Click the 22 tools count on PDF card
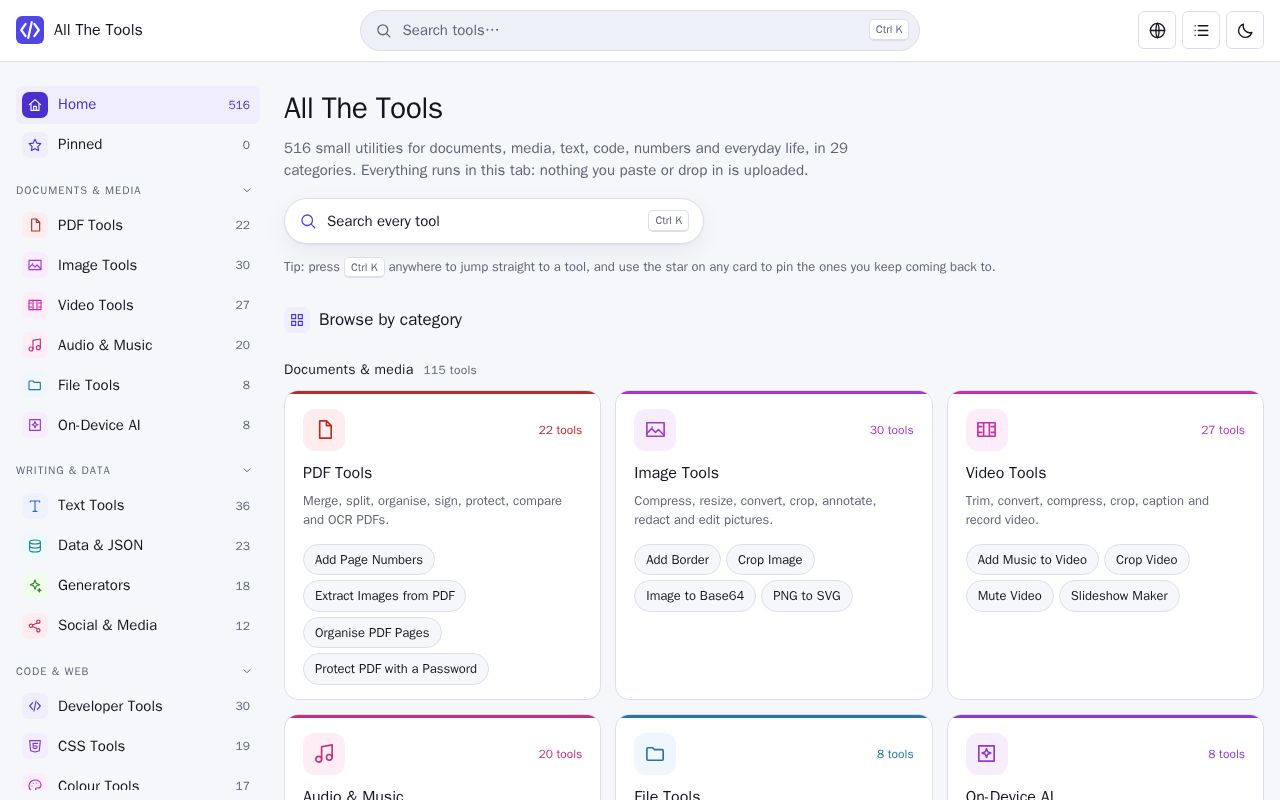This screenshot has width=1280, height=800. 560,430
